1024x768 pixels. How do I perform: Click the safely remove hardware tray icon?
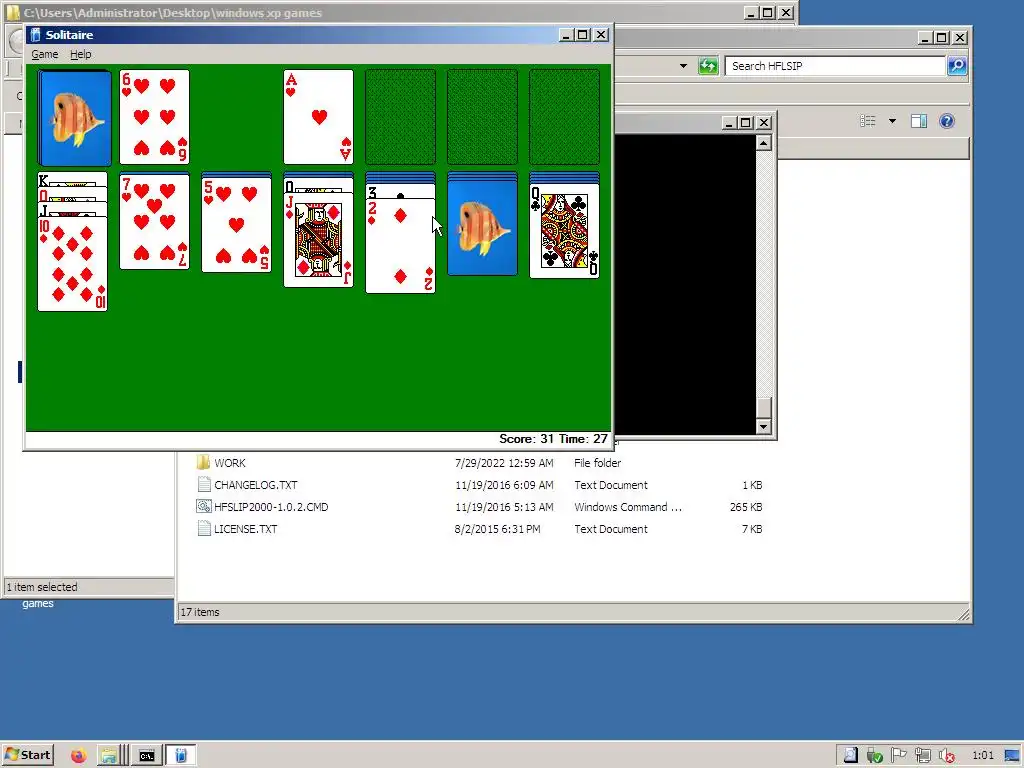874,756
